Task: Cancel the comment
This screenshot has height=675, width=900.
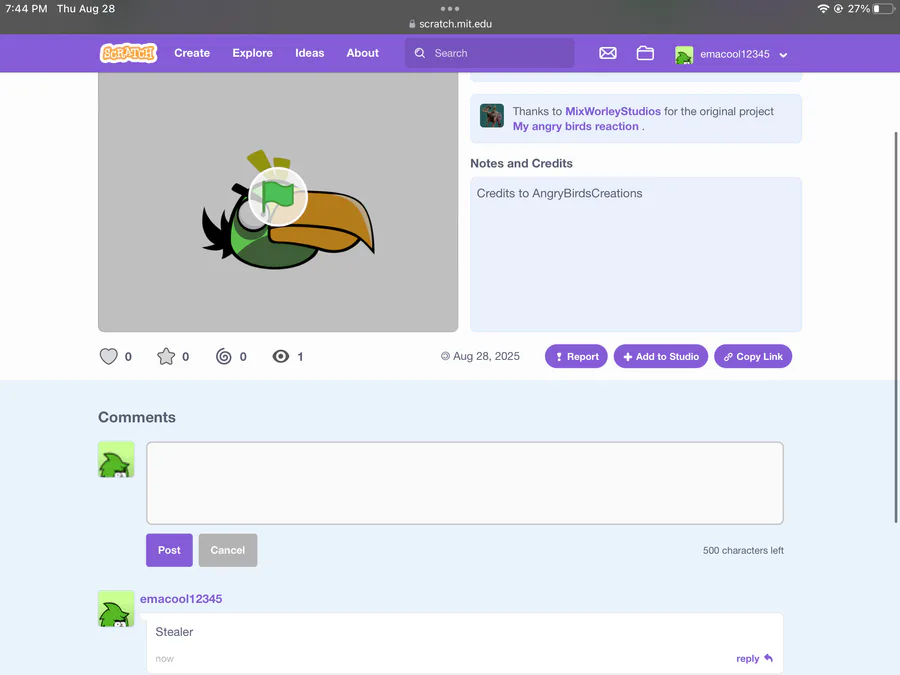Action: (228, 550)
